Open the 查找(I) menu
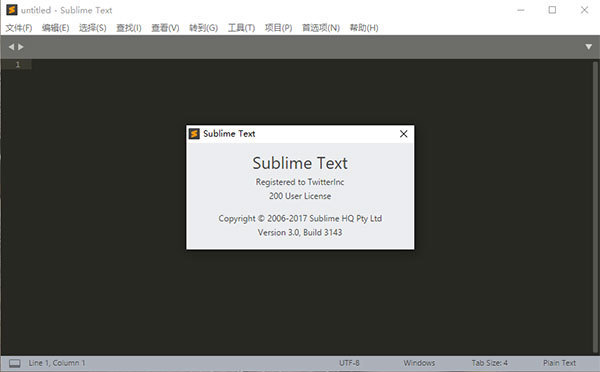The height and width of the screenshot is (372, 600). pyautogui.click(x=129, y=28)
